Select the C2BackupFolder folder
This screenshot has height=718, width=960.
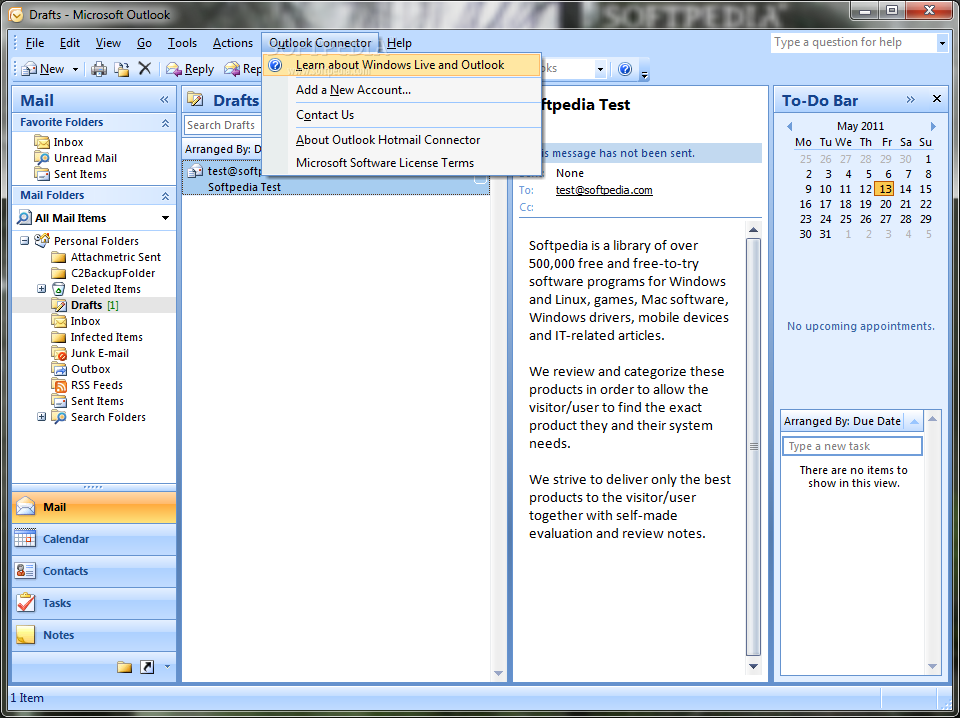(113, 273)
